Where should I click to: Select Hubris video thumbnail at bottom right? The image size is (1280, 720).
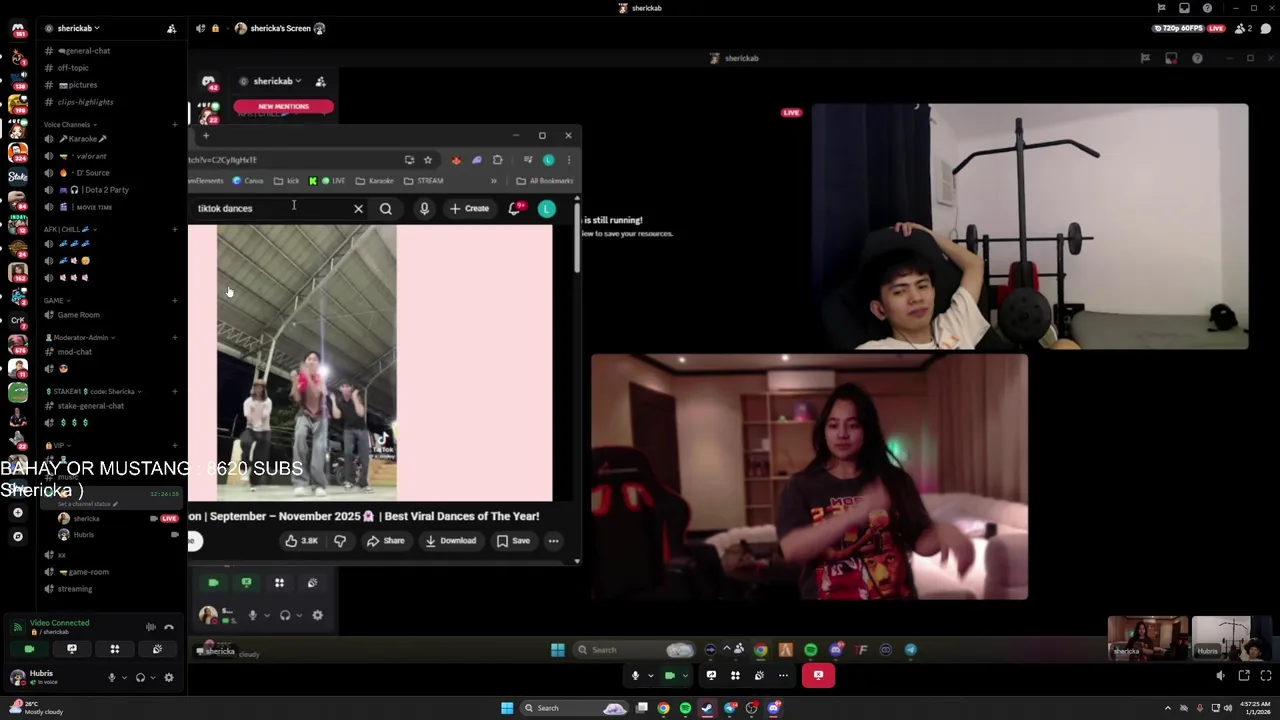tap(1233, 638)
